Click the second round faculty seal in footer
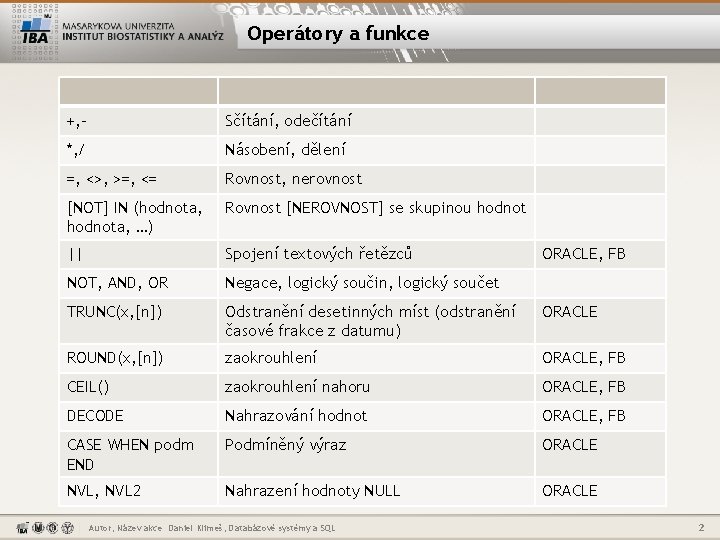The image size is (720, 540). 52,528
